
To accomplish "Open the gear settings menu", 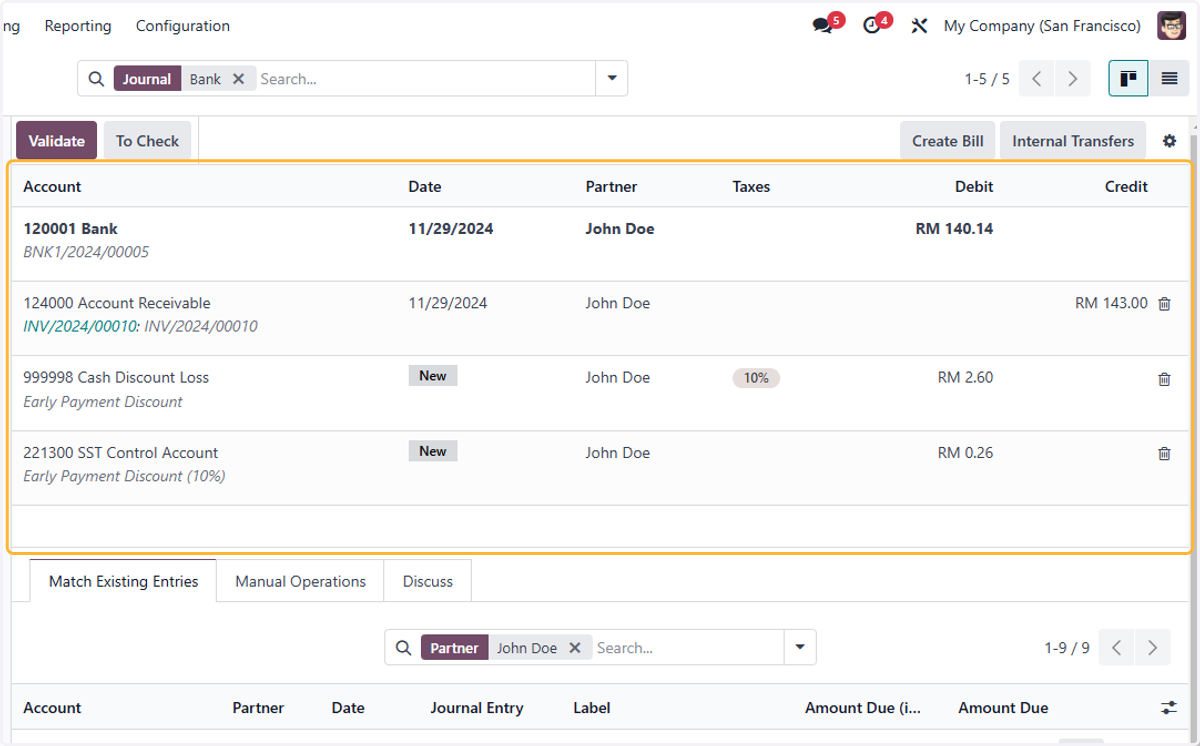I will click(x=1169, y=141).
